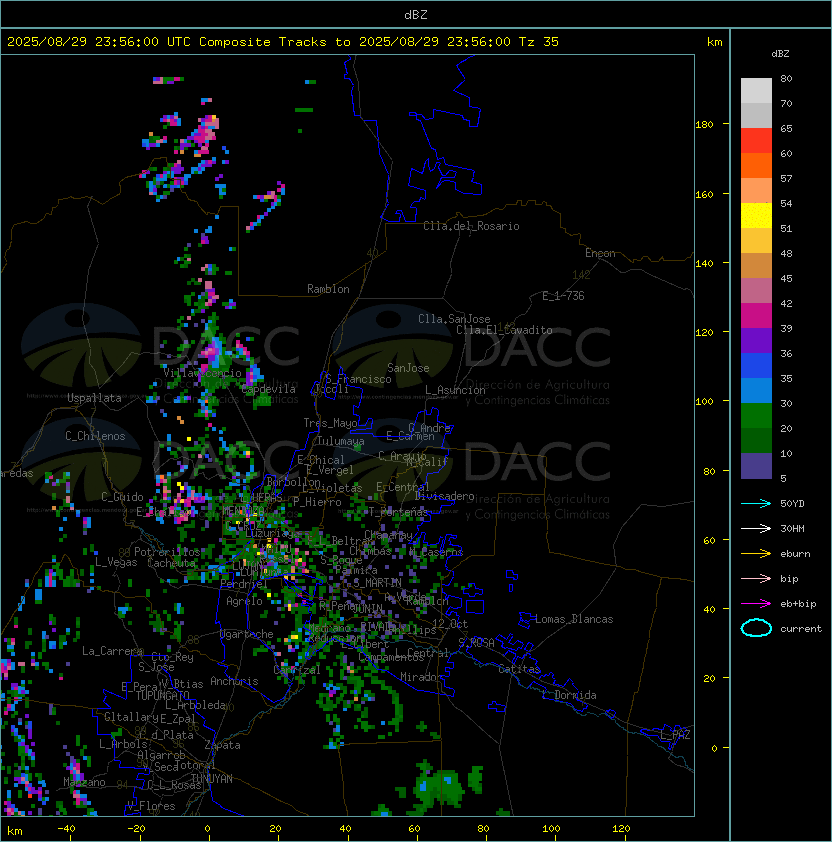This screenshot has width=832, height=842.
Task: Click the magenta eb+bip arrow icon
Action: coord(756,604)
